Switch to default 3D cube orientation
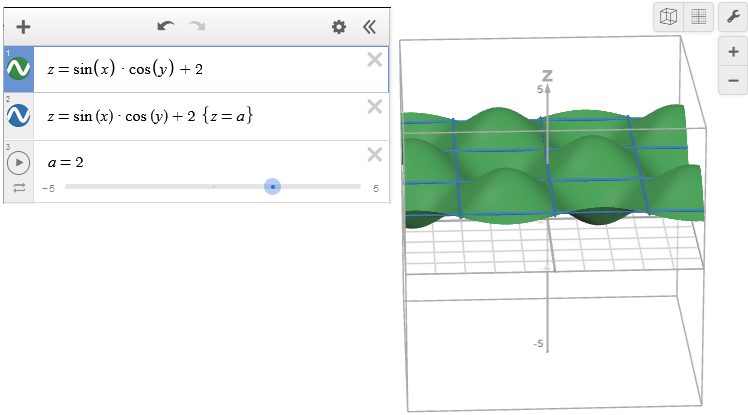Viewport: 748px width, 415px height. tap(668, 17)
